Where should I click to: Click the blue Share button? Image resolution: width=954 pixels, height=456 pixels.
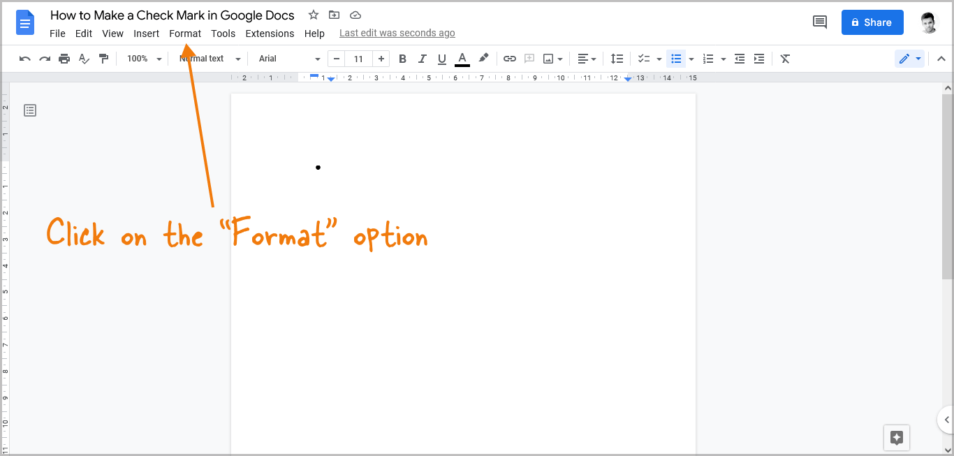tap(872, 23)
